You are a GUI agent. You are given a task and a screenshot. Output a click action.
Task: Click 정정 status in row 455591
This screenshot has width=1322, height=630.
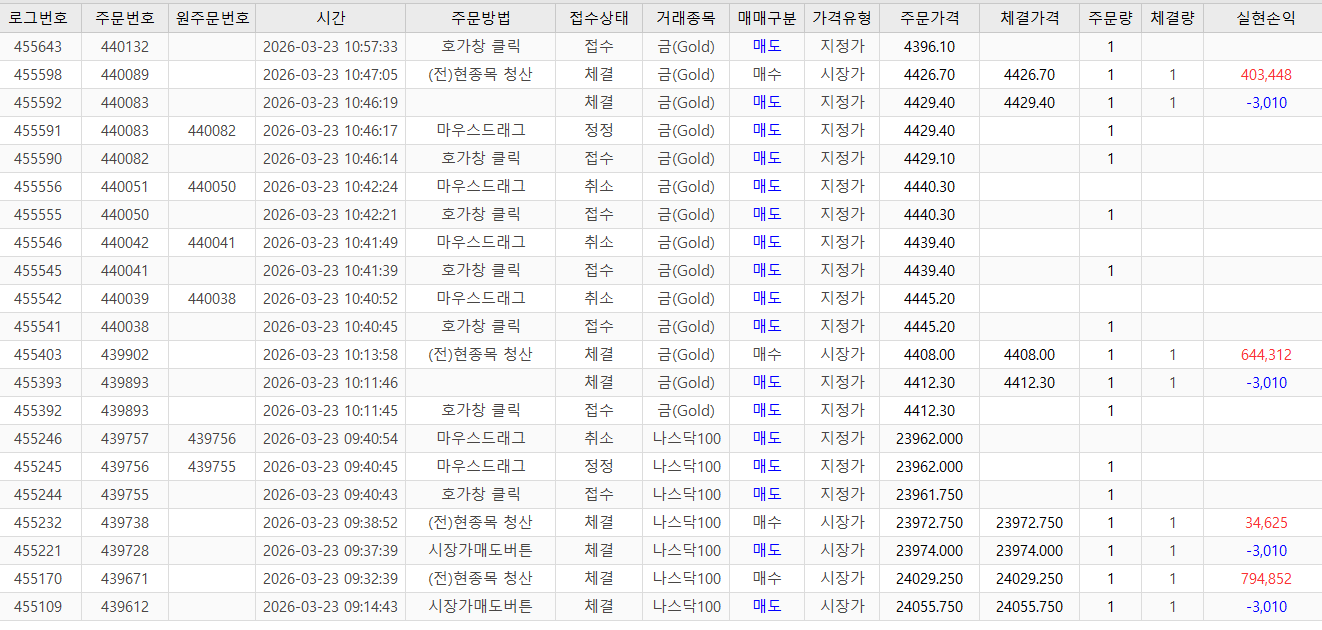click(x=599, y=130)
